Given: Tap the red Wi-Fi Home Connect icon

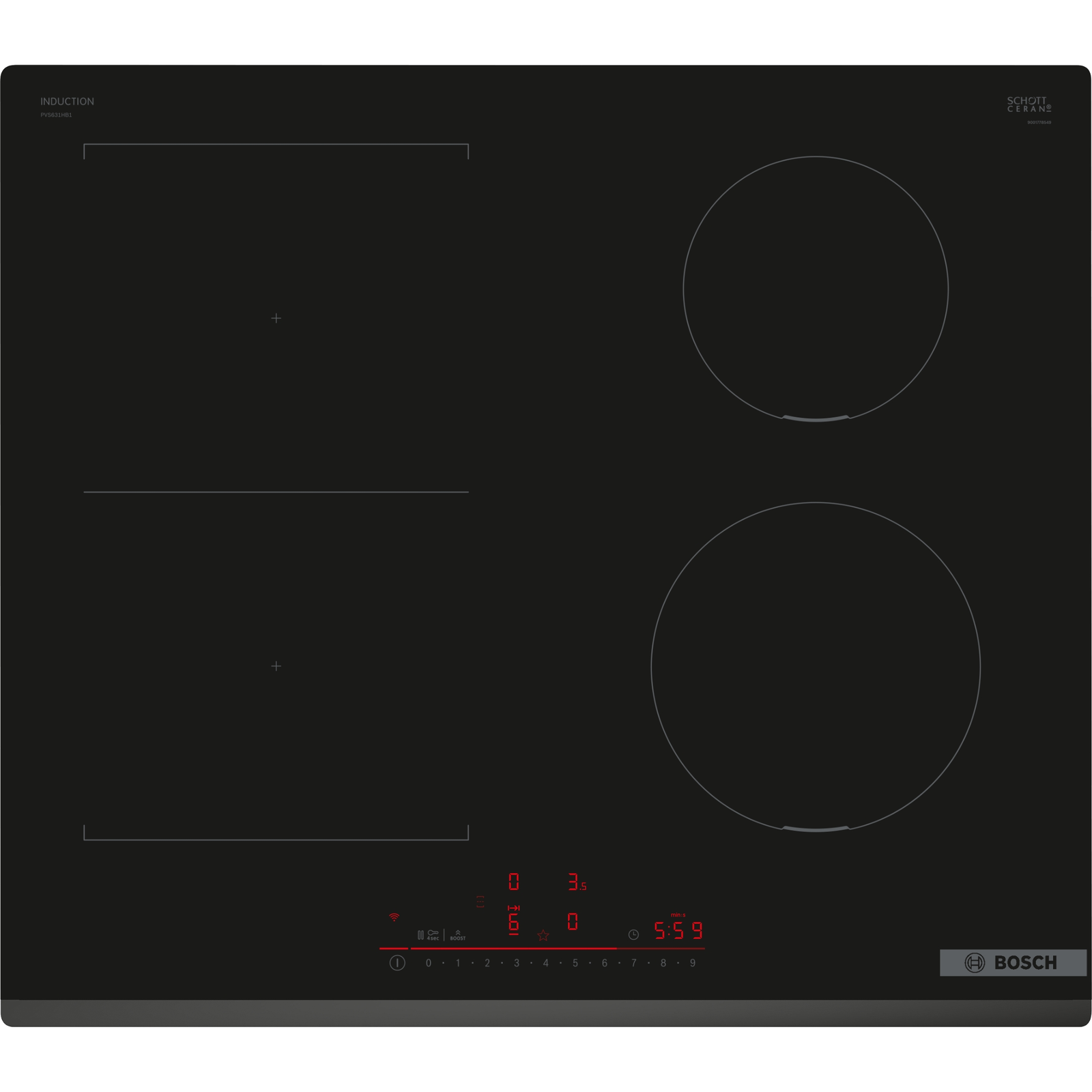Looking at the screenshot, I should tap(394, 917).
